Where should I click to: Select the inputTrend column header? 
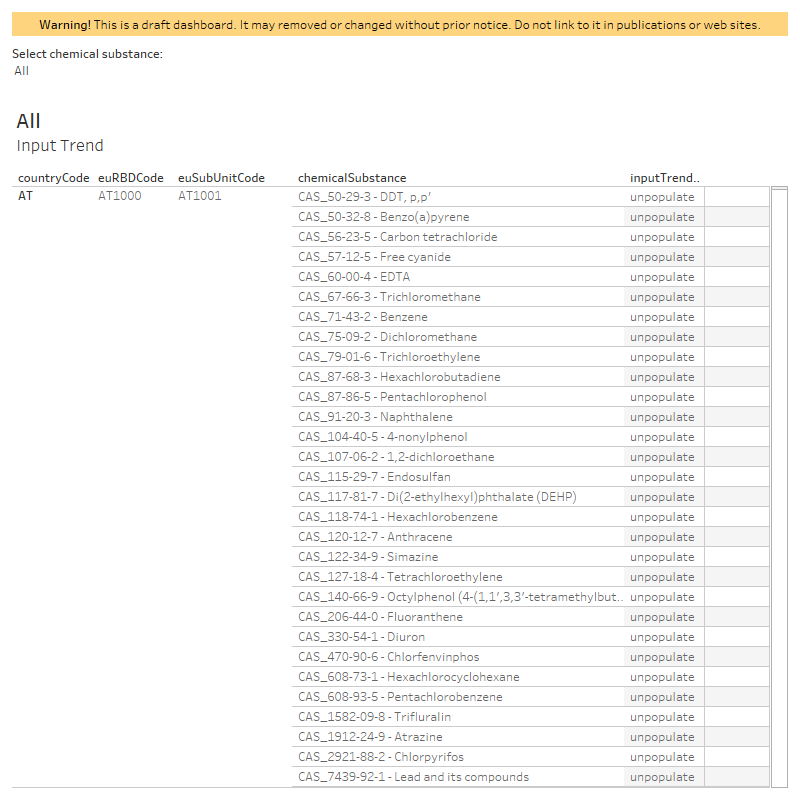[664, 178]
